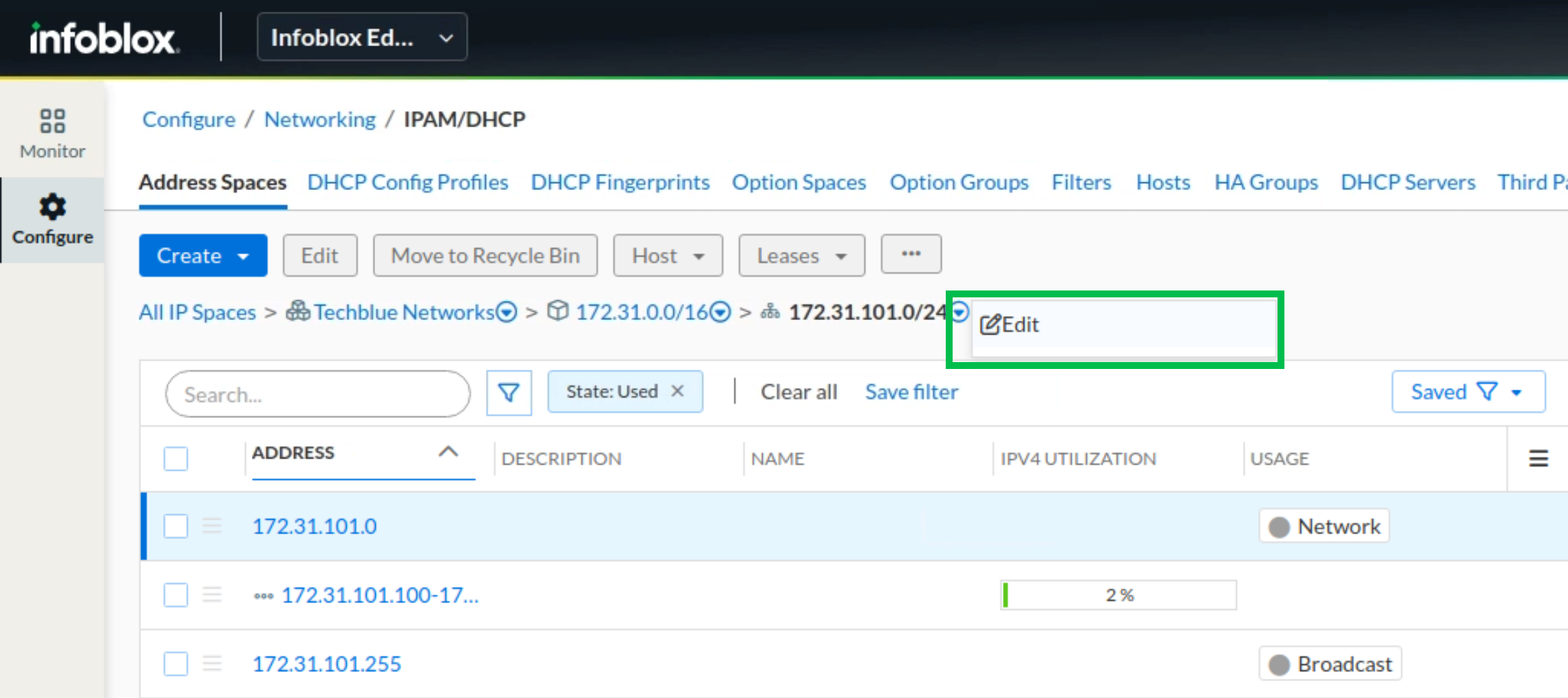Toggle the select-all header checkbox
1568x698 pixels.
click(x=176, y=458)
